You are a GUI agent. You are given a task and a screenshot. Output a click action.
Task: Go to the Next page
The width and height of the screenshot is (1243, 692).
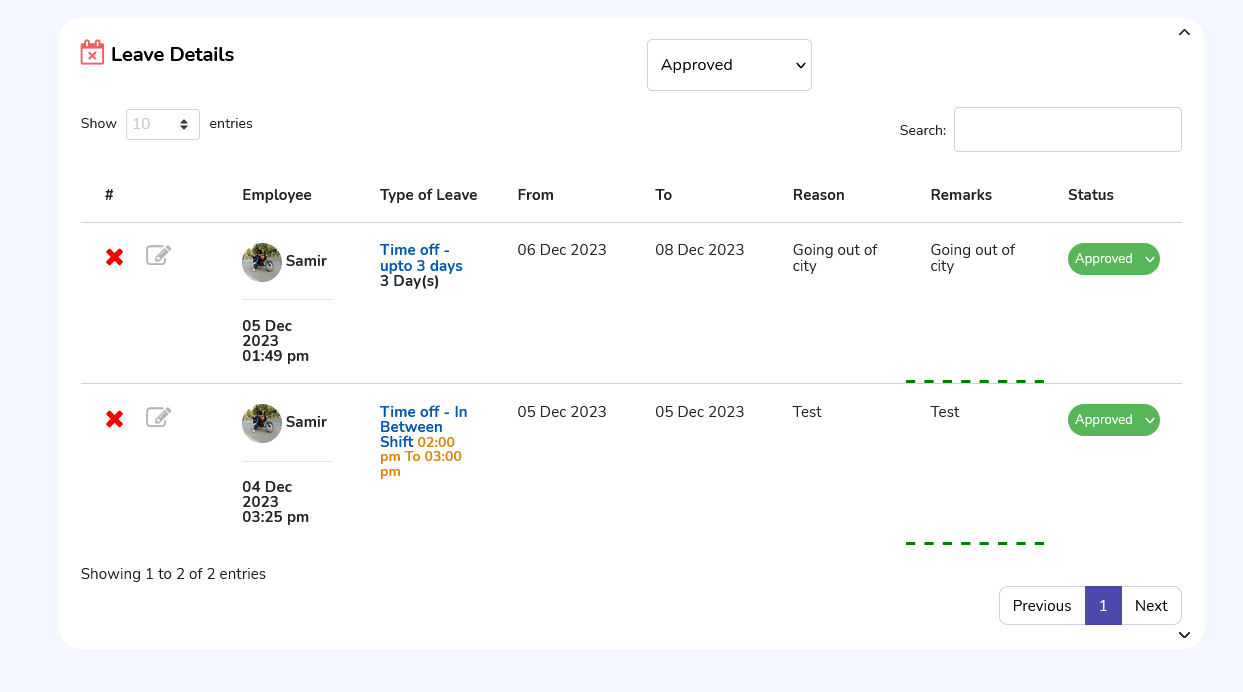(x=1151, y=606)
